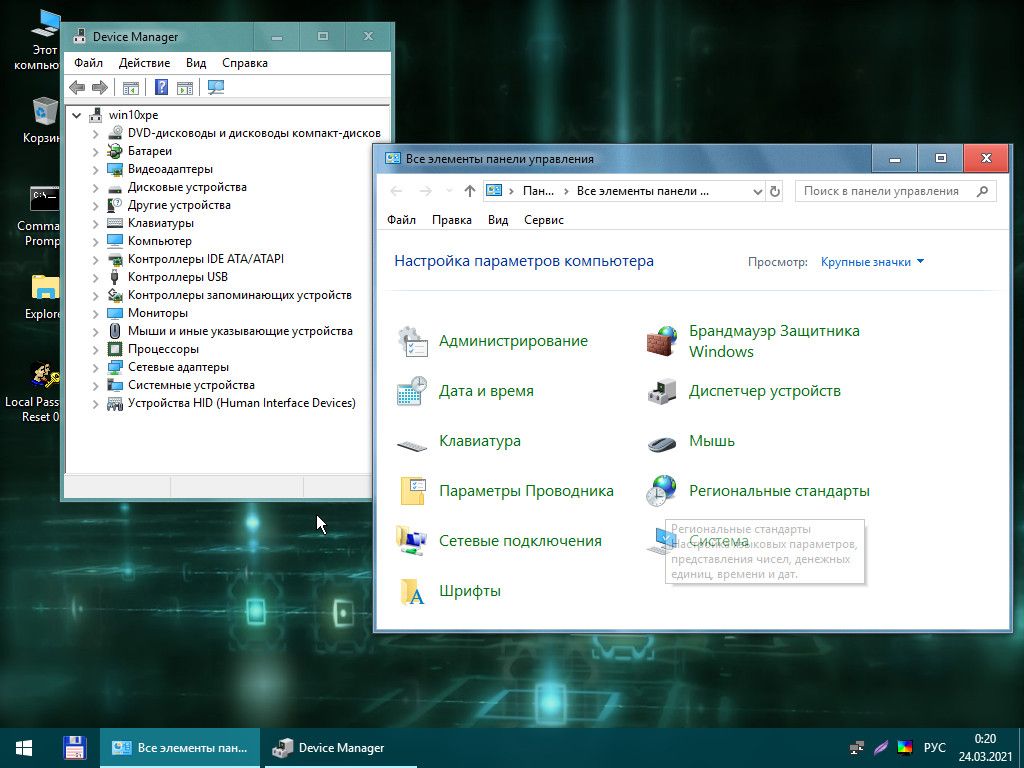Open Действие menu in Device Manager
This screenshot has width=1024, height=768.
pyautogui.click(x=144, y=63)
